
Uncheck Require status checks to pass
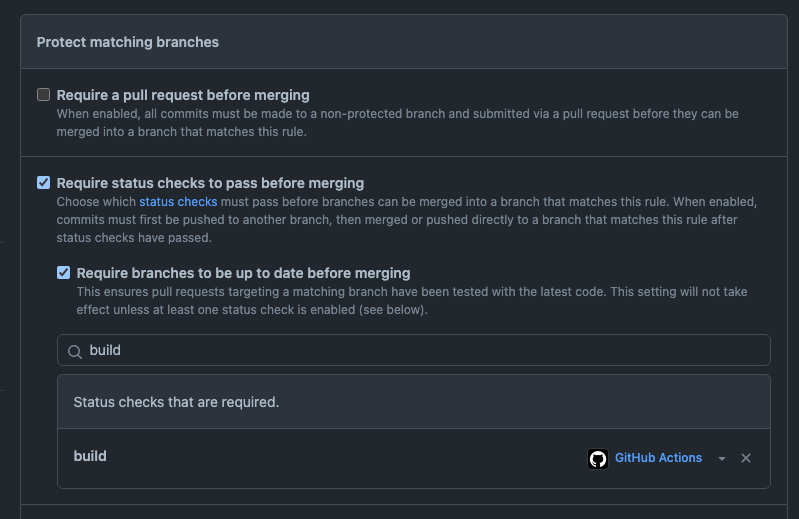(x=43, y=182)
